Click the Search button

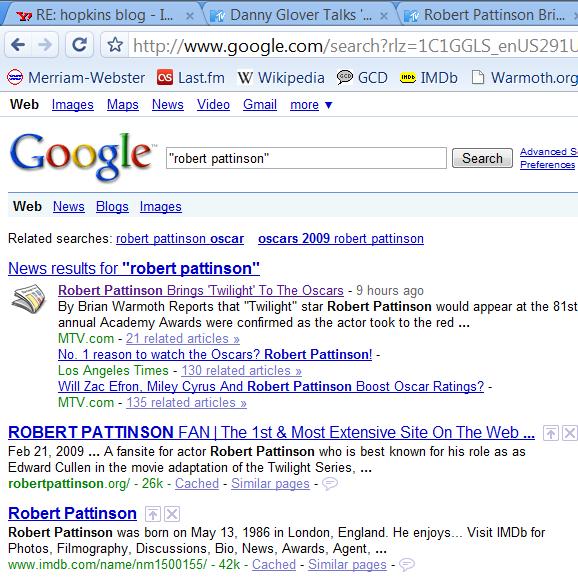[482, 158]
